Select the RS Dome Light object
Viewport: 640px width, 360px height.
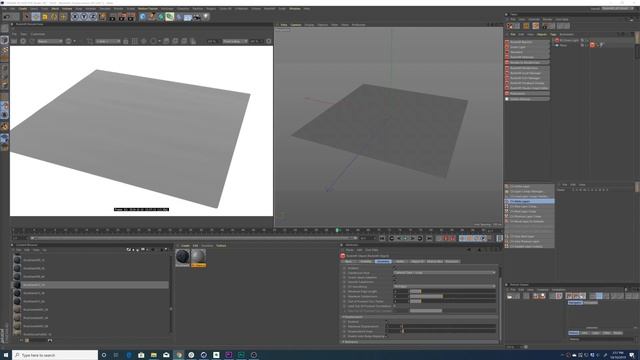click(569, 40)
